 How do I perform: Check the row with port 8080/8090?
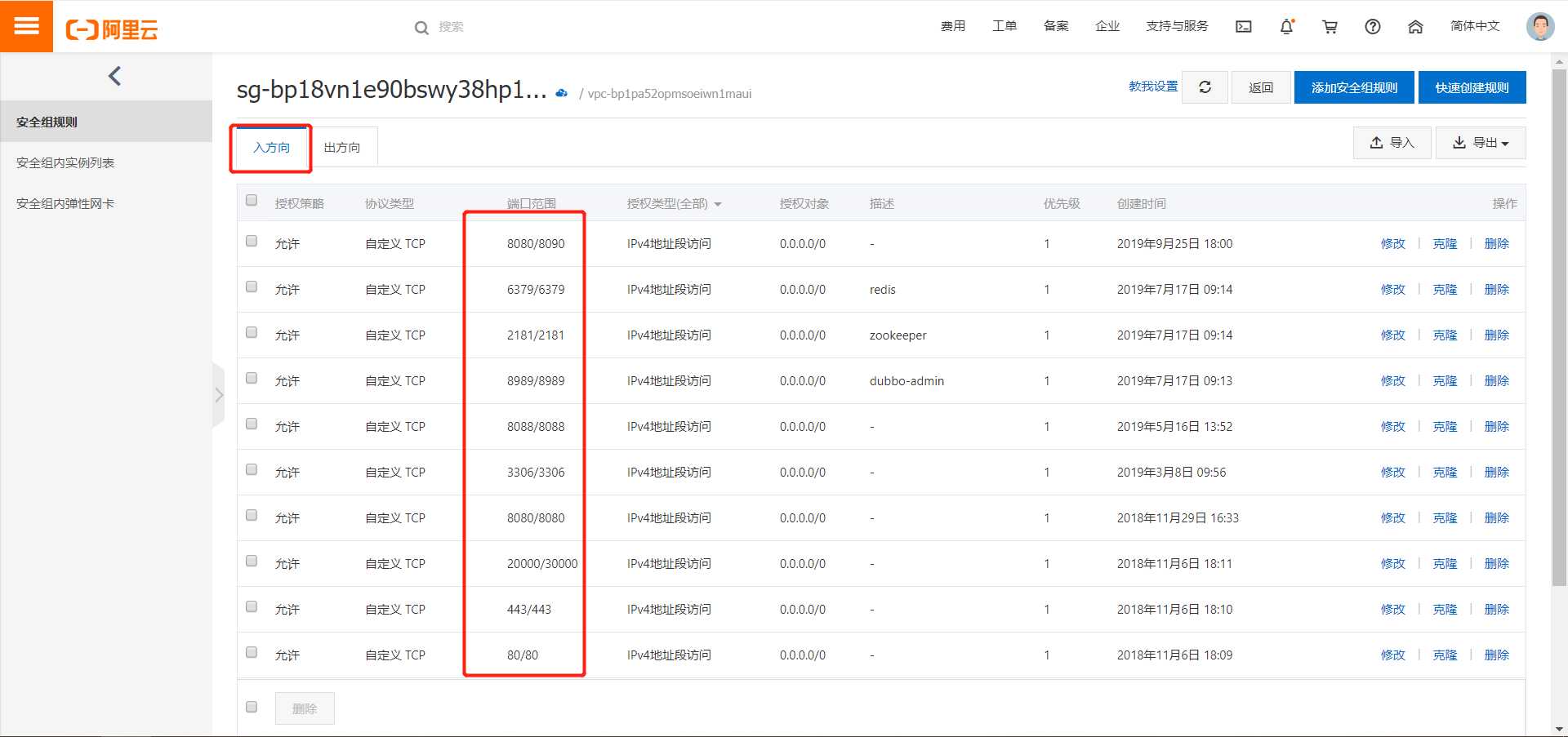(x=252, y=241)
